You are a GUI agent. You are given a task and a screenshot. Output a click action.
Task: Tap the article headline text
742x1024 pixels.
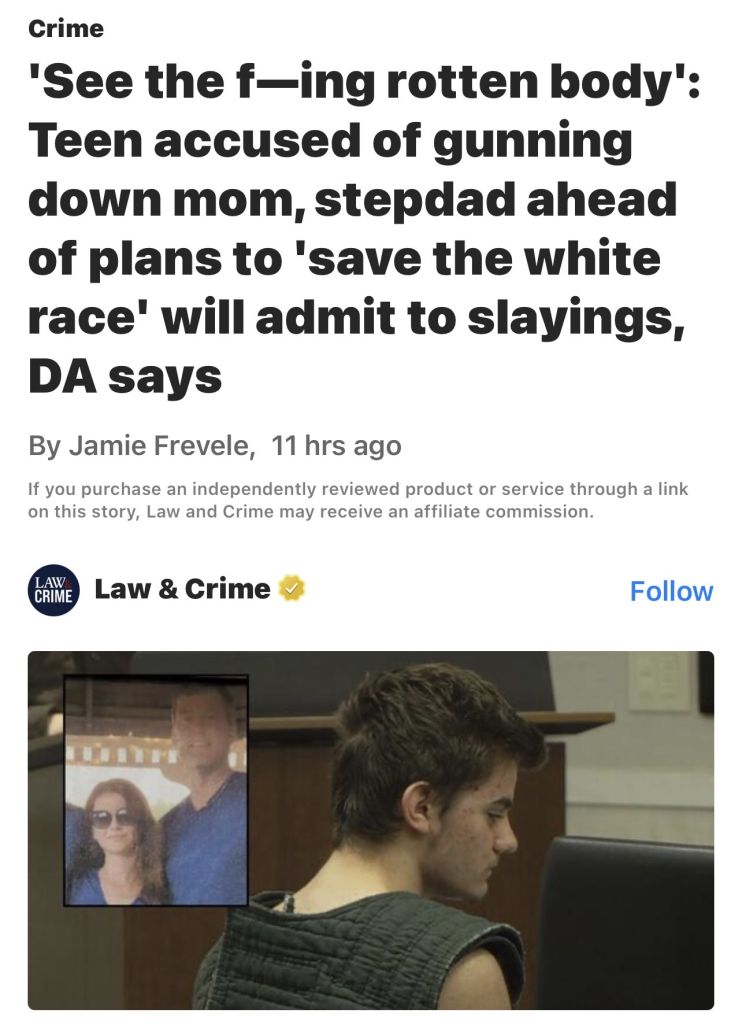364,228
